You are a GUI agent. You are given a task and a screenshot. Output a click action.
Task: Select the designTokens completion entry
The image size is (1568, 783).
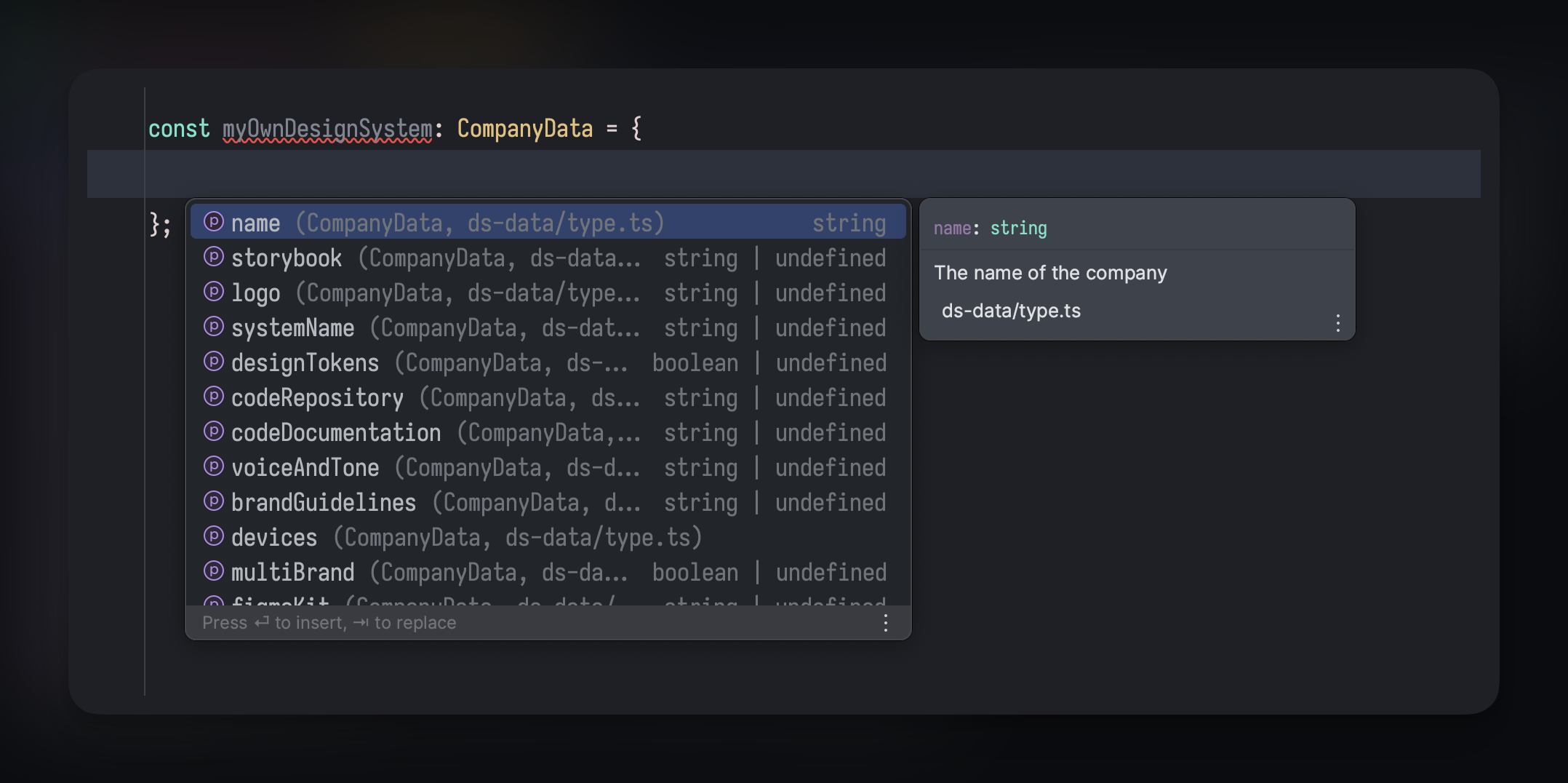(548, 362)
